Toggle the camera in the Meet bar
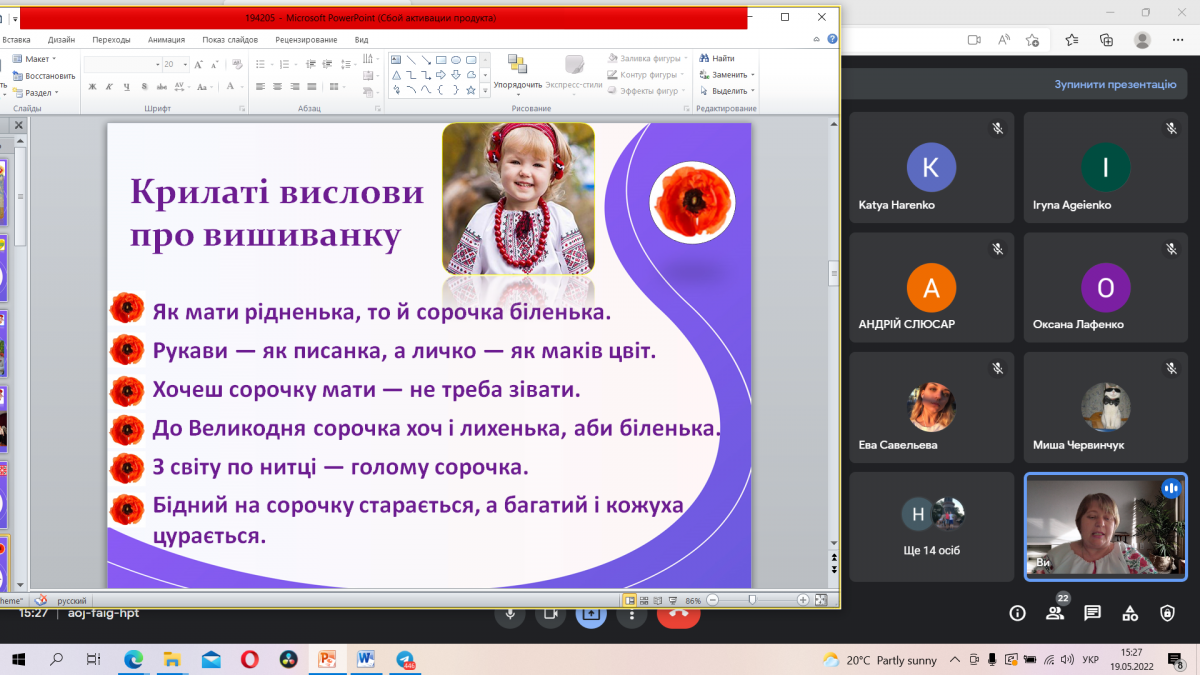The image size is (1200, 675). [x=550, y=614]
